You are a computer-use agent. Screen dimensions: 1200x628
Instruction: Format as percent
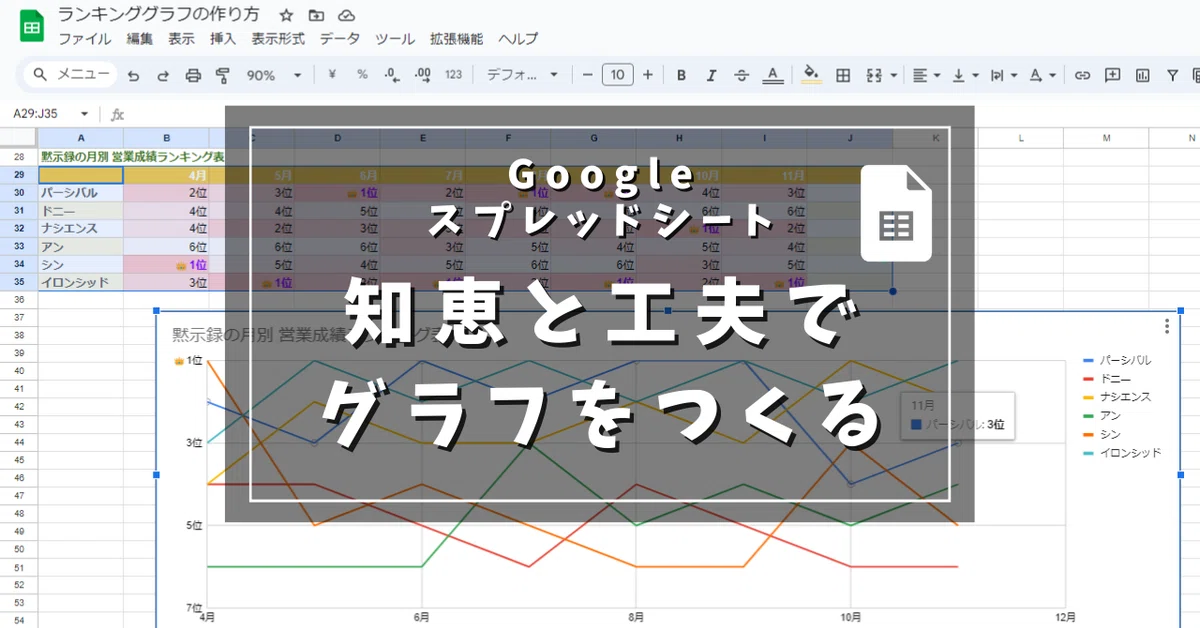pos(362,75)
